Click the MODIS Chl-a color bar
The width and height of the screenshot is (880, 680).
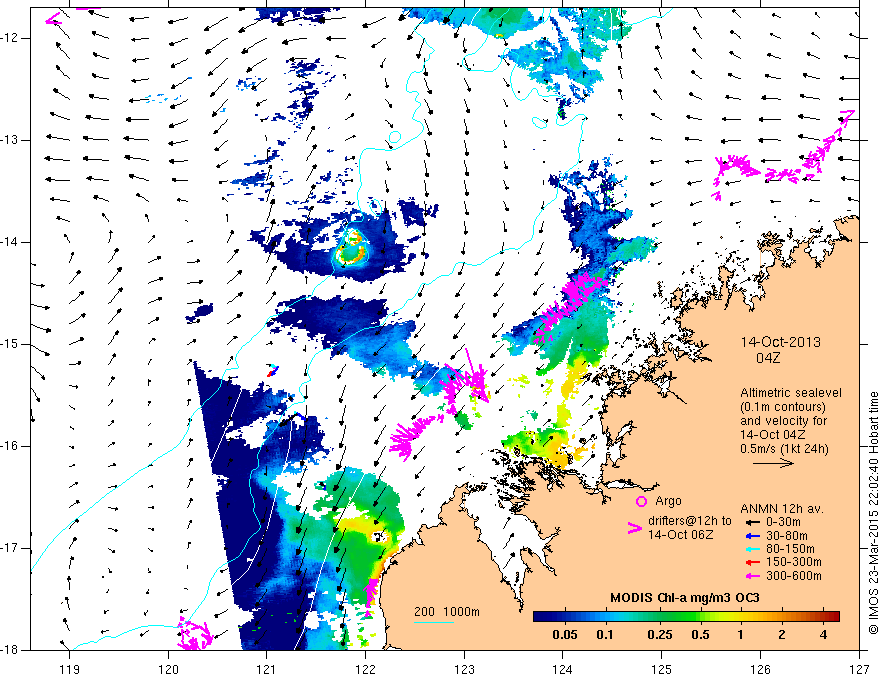(x=686, y=617)
